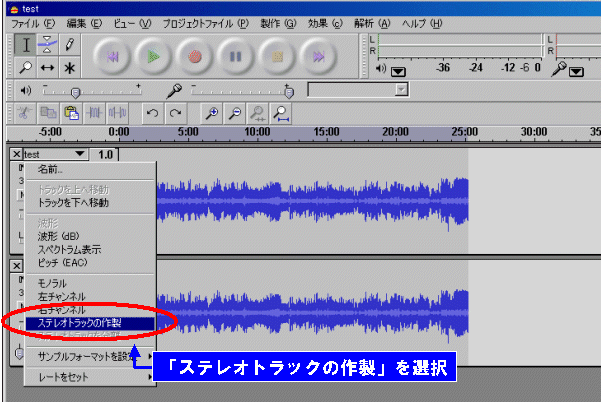
Task: Click the Fit Selection zoom icon
Action: 258,113
